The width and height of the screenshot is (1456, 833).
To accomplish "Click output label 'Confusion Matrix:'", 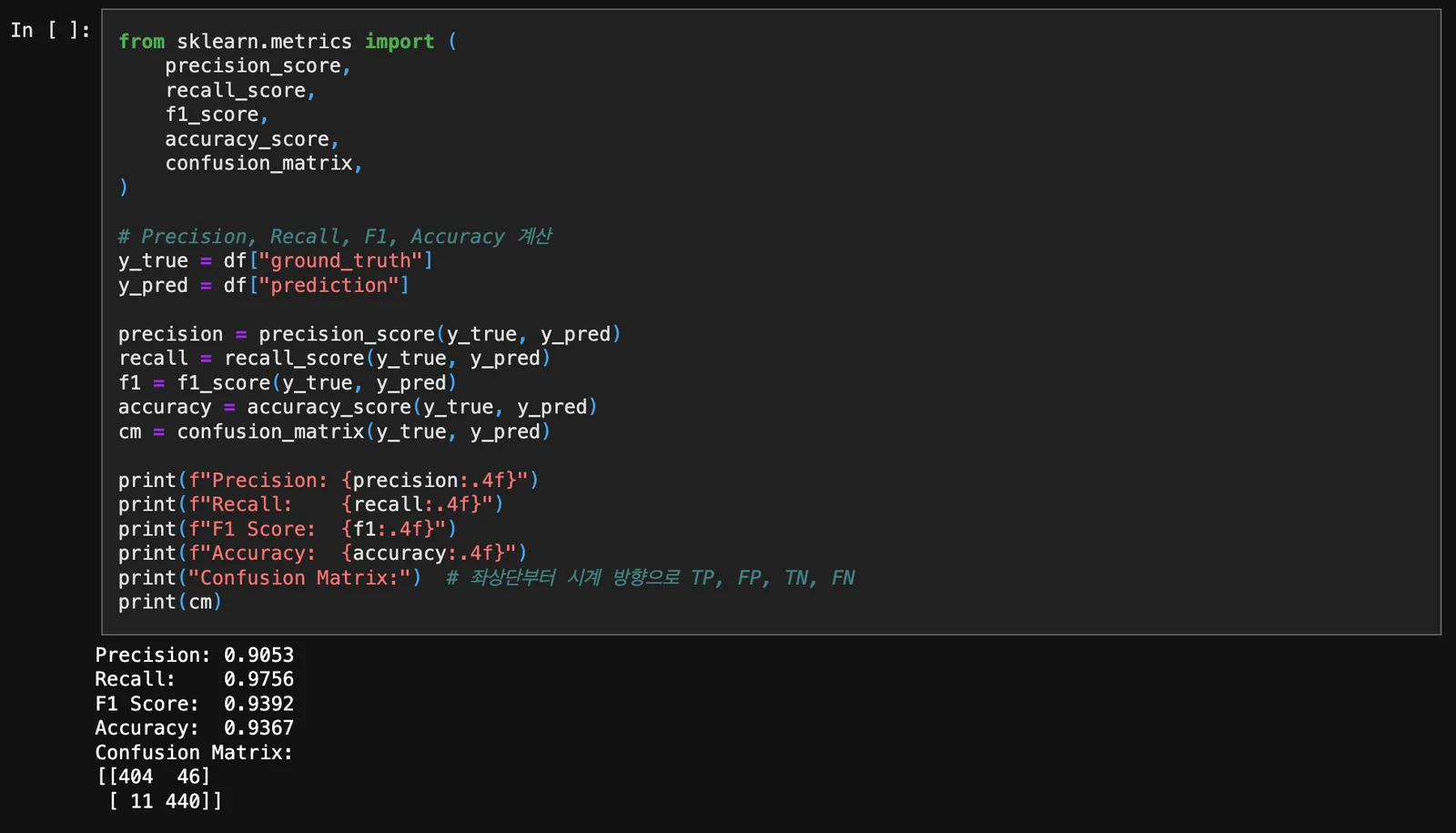I will (194, 752).
